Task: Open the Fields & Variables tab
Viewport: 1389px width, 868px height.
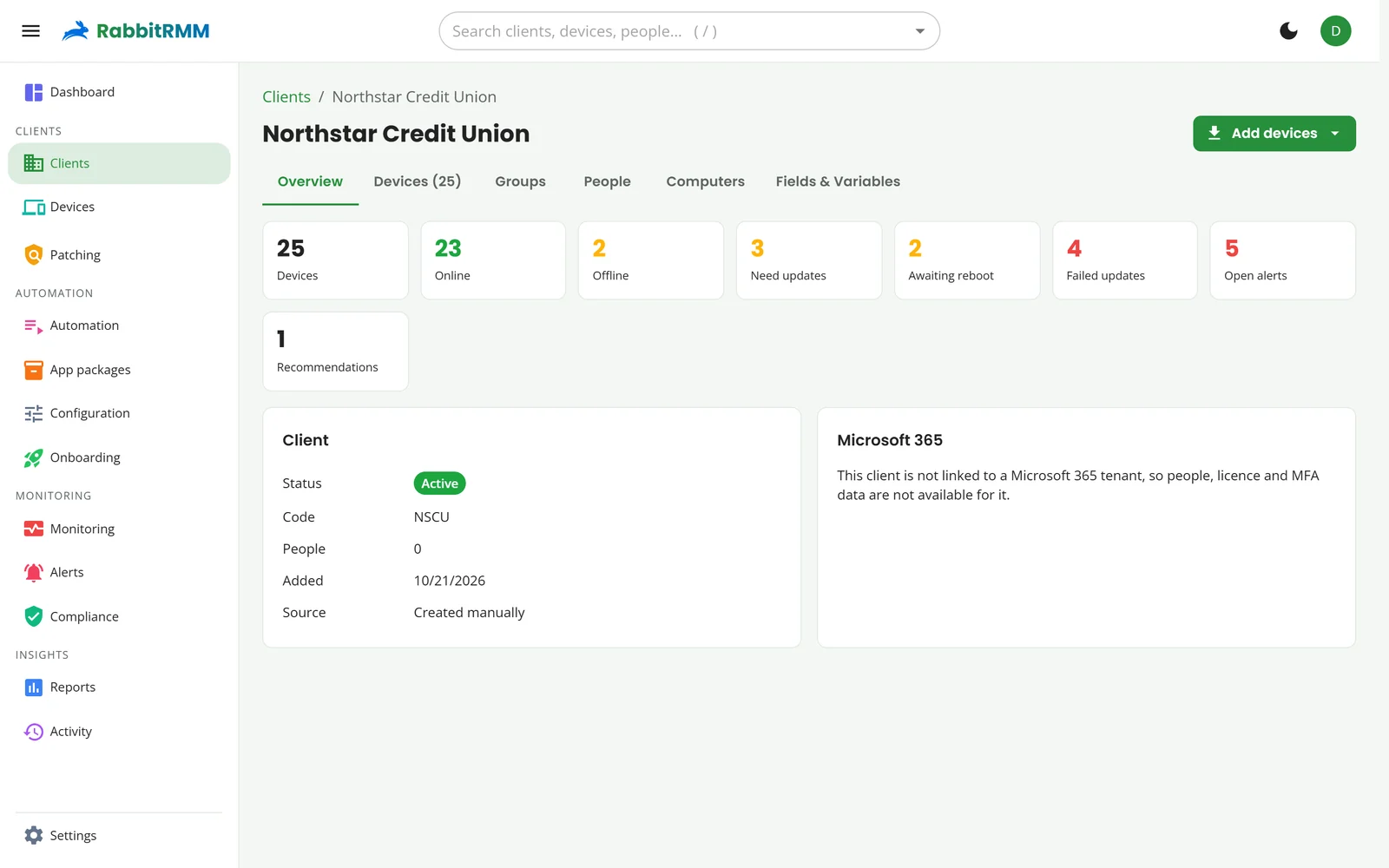Action: click(x=838, y=181)
